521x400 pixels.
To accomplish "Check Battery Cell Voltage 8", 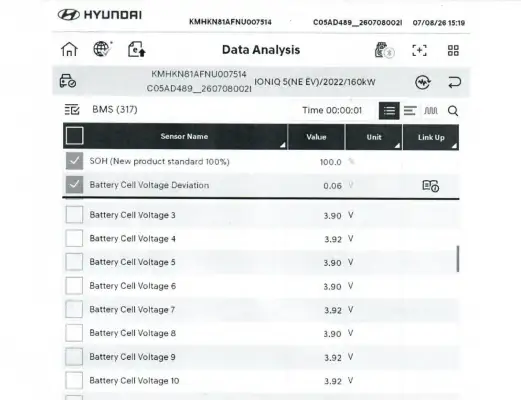I will (x=74, y=333).
